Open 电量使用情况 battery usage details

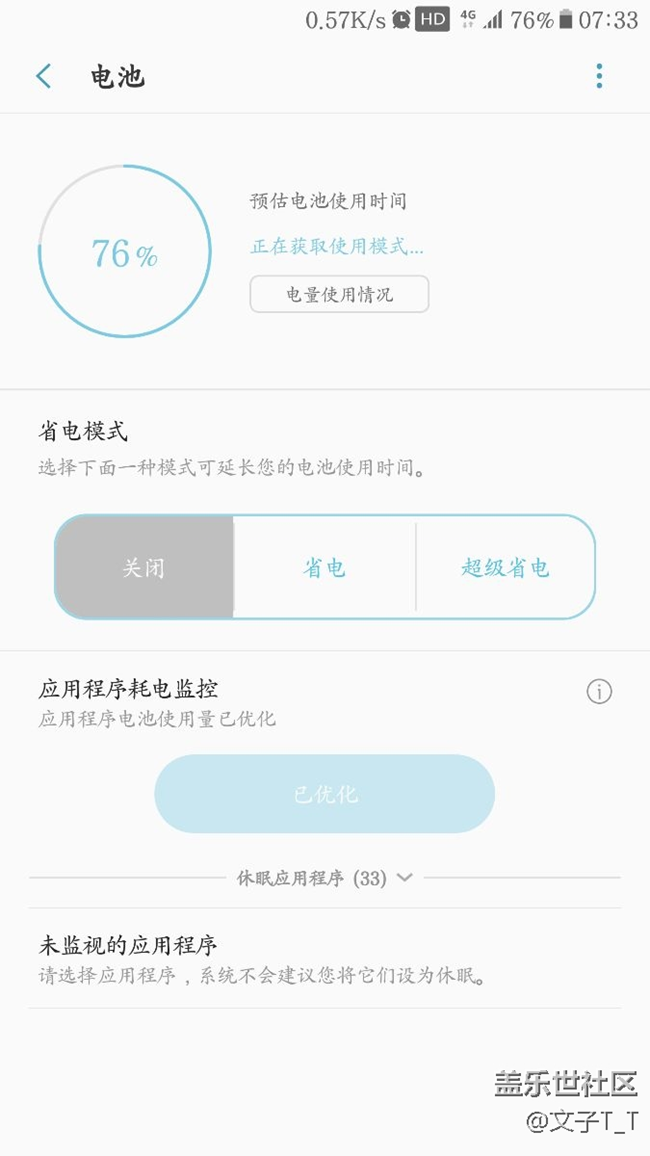339,294
